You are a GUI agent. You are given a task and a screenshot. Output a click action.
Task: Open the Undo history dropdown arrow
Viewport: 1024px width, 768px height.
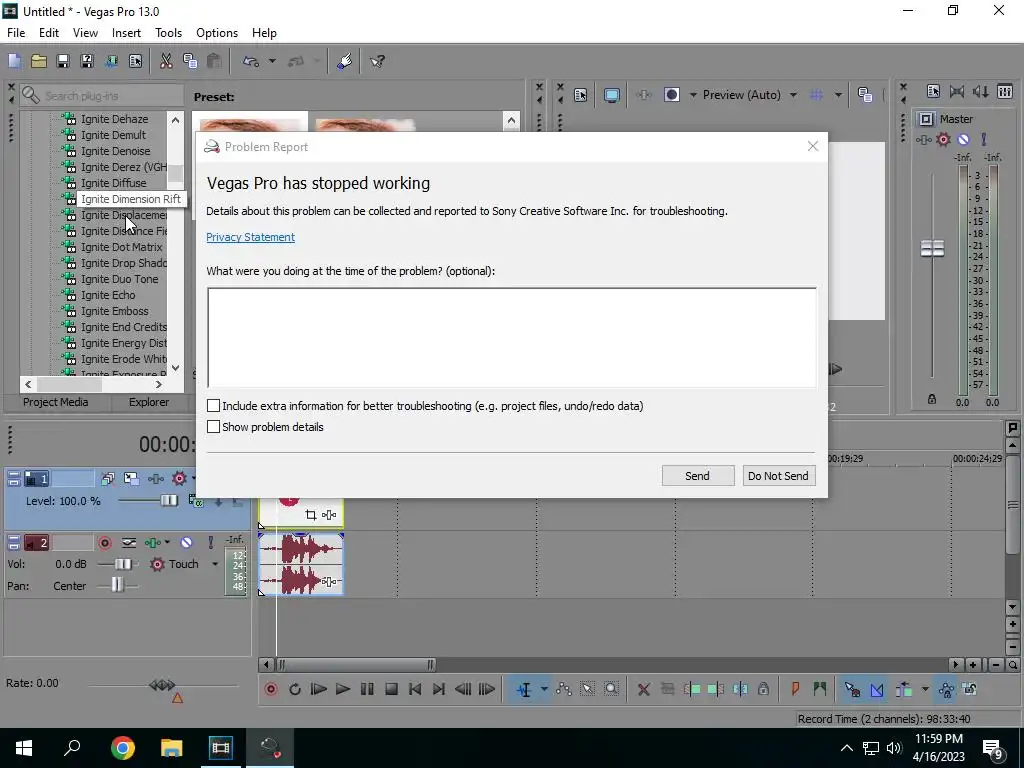(x=272, y=61)
